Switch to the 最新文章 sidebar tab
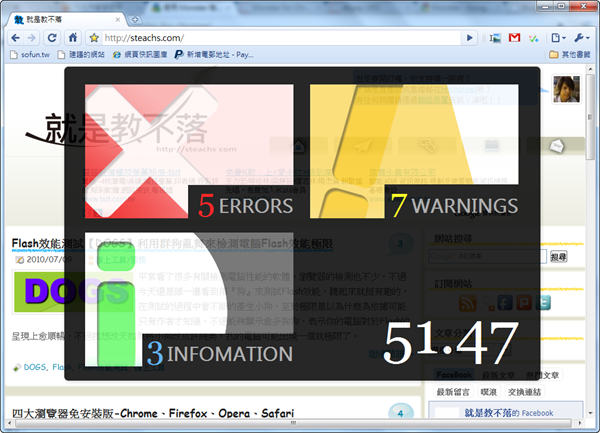This screenshot has height=433, width=600. coord(498,375)
